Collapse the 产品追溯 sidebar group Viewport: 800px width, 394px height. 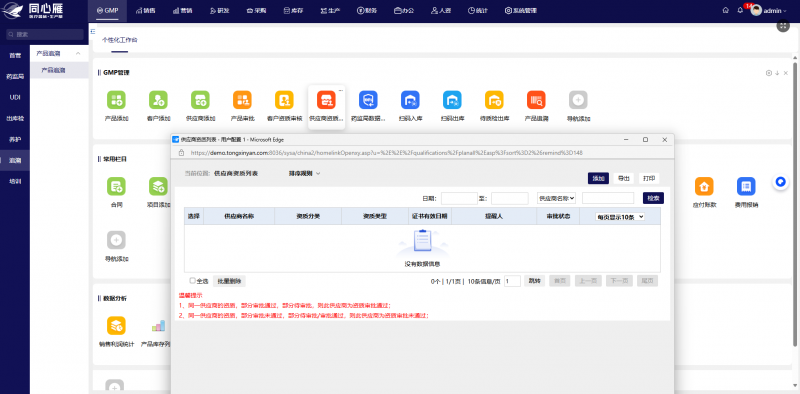coord(78,53)
